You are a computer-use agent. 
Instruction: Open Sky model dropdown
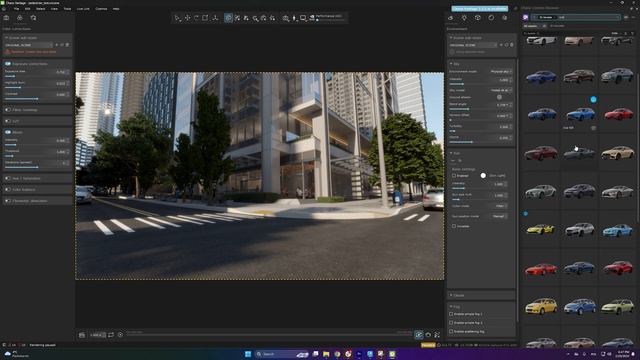[x=501, y=90]
